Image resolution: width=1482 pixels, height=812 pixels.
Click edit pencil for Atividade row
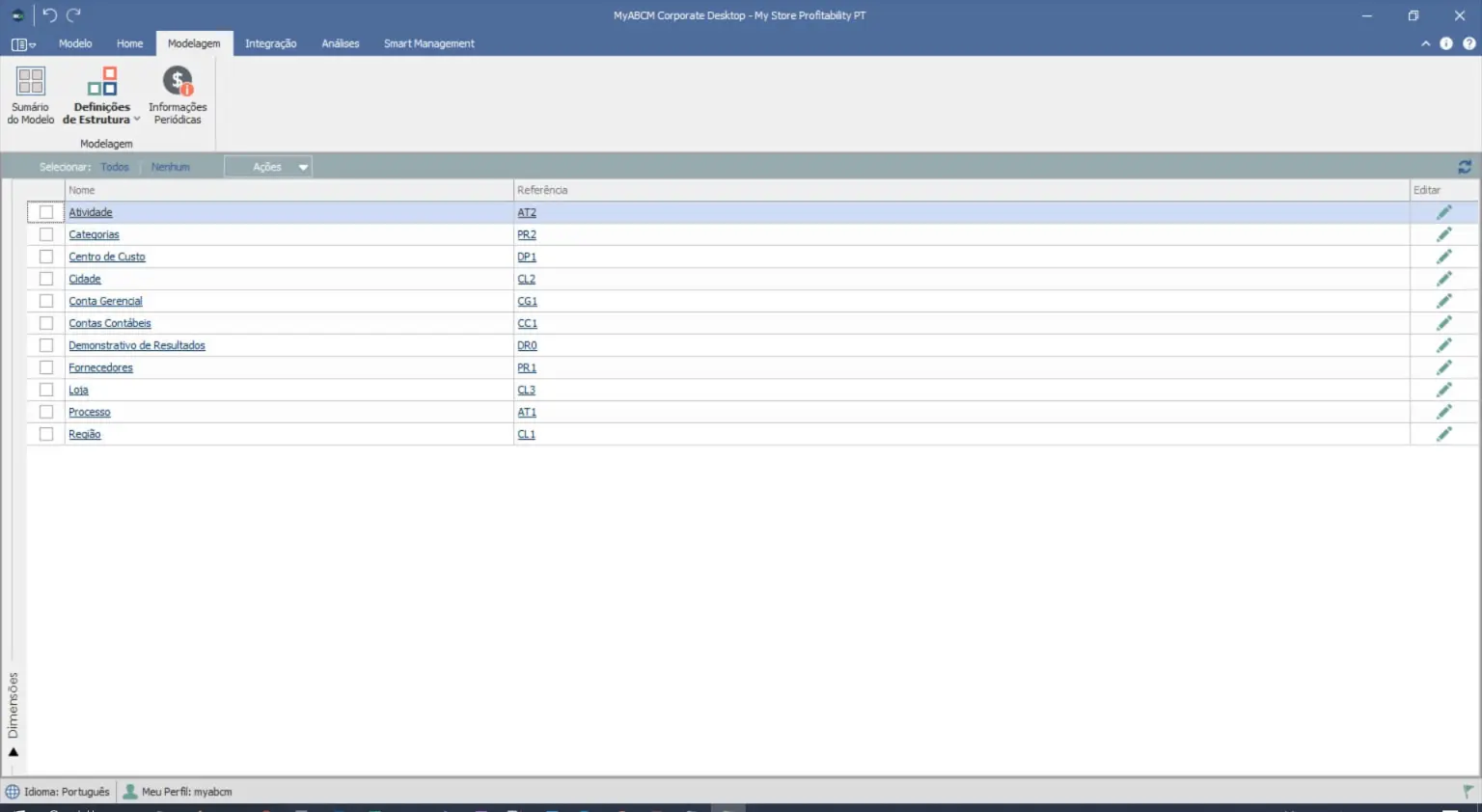coord(1443,212)
